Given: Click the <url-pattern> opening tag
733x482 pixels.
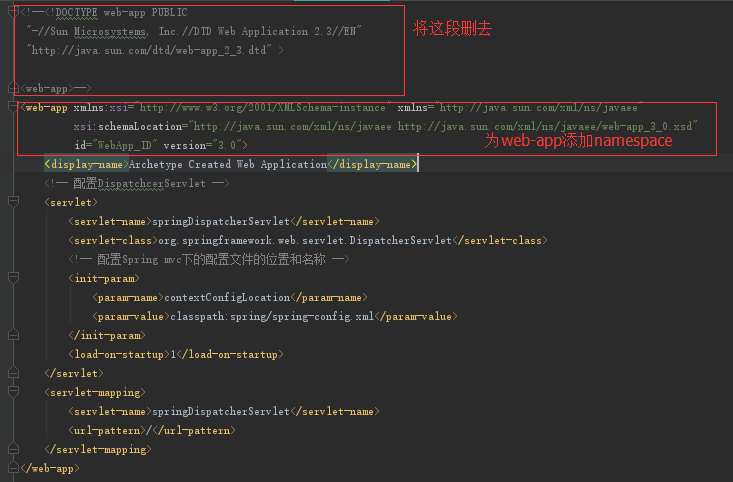Looking at the screenshot, I should 107,430.
